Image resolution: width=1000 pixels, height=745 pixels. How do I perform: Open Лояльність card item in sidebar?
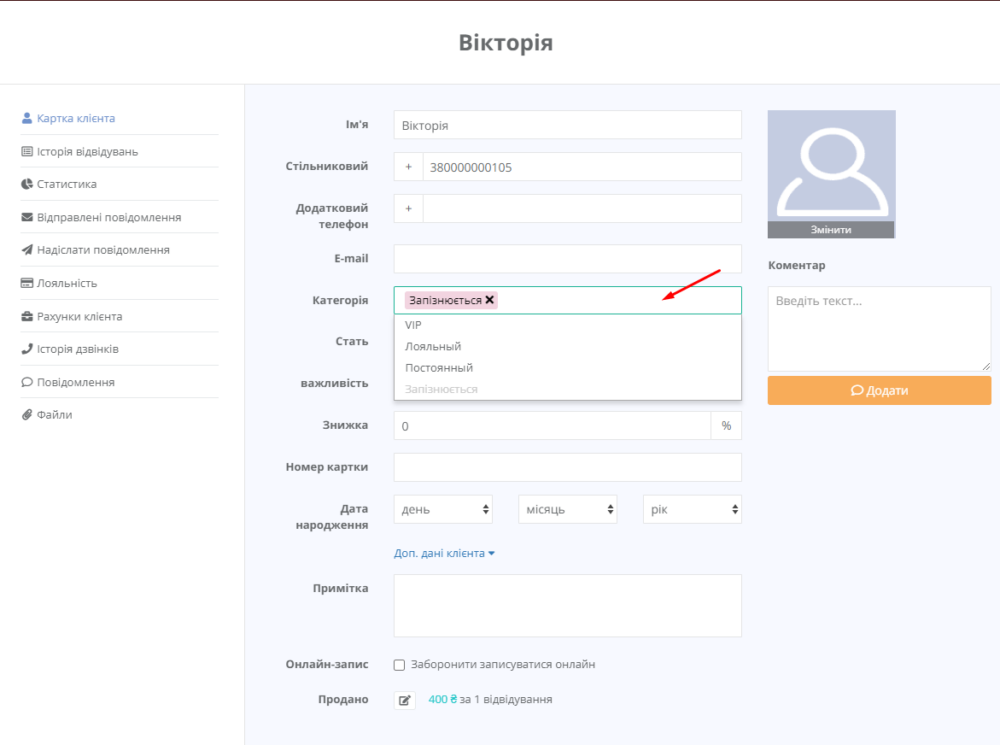click(x=59, y=283)
